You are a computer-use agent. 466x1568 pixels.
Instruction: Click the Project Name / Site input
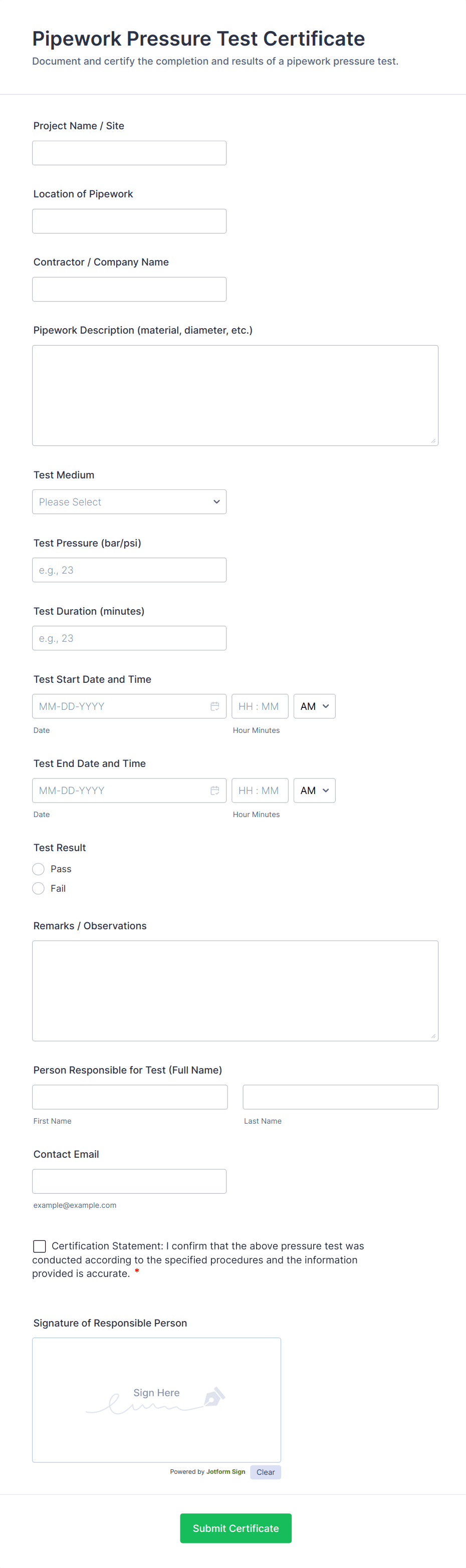tap(129, 152)
